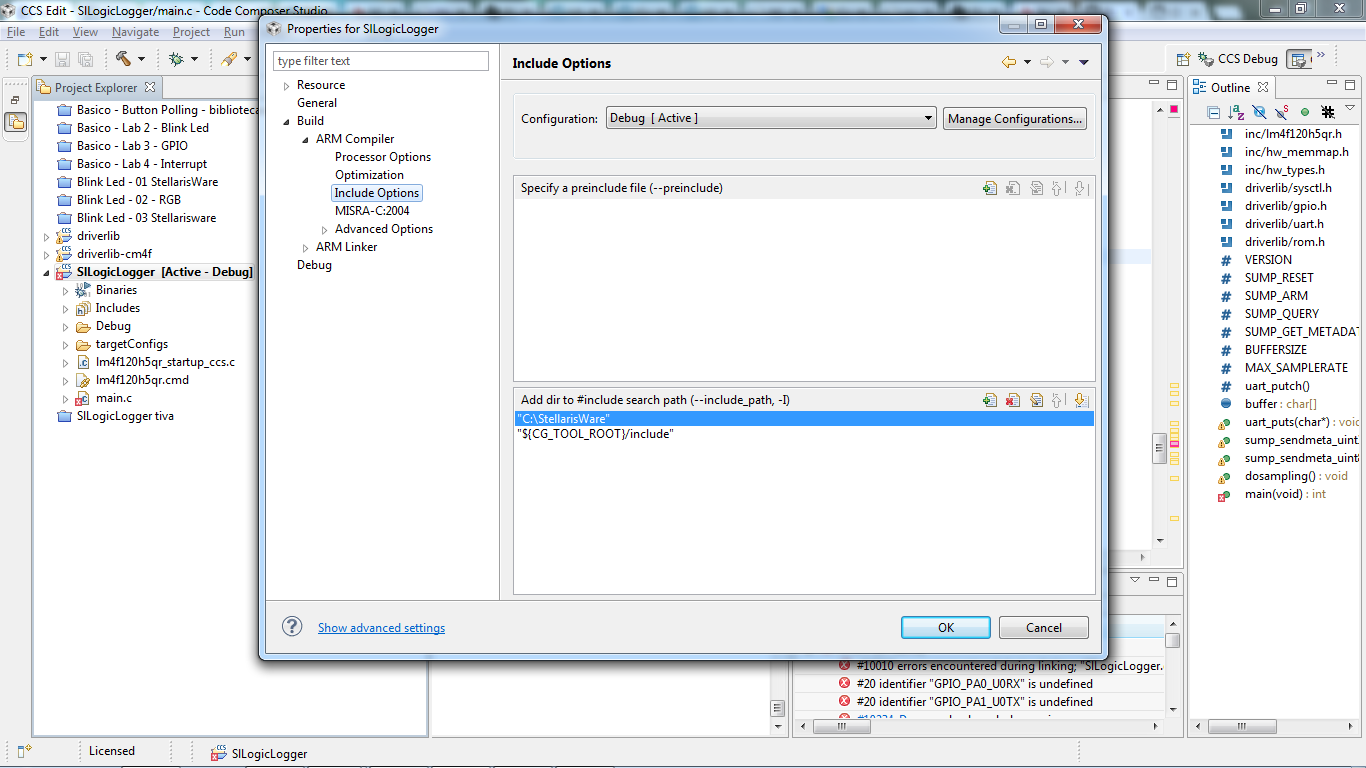Open the Project menu
The width and height of the screenshot is (1366, 768).
tap(191, 32)
